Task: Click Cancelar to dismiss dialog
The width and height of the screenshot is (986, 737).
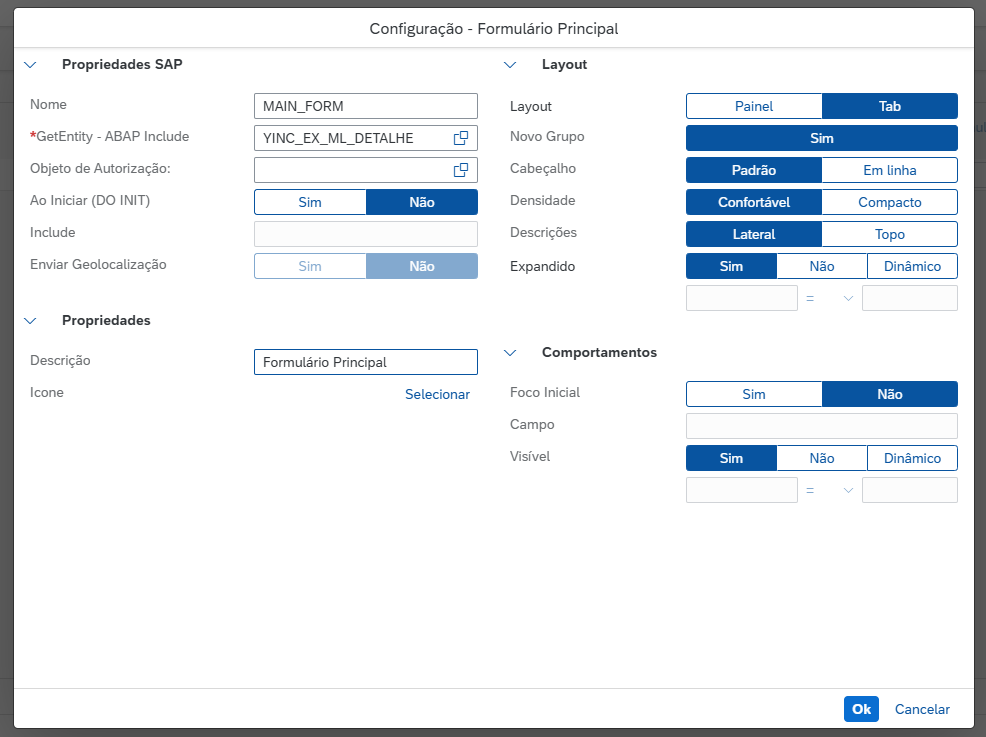Action: (922, 709)
